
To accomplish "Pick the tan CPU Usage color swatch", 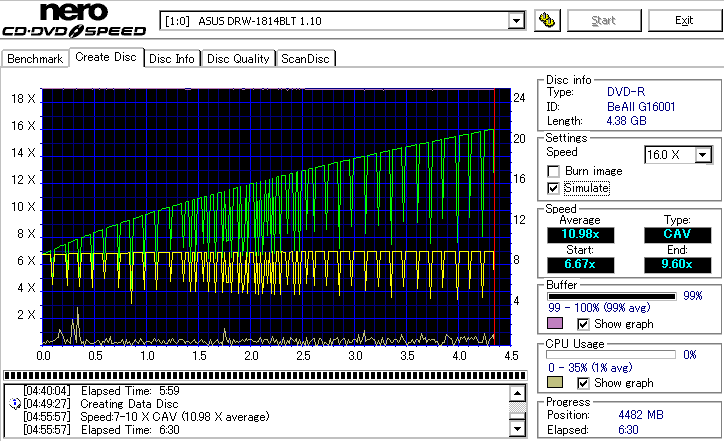I will (x=556, y=383).
